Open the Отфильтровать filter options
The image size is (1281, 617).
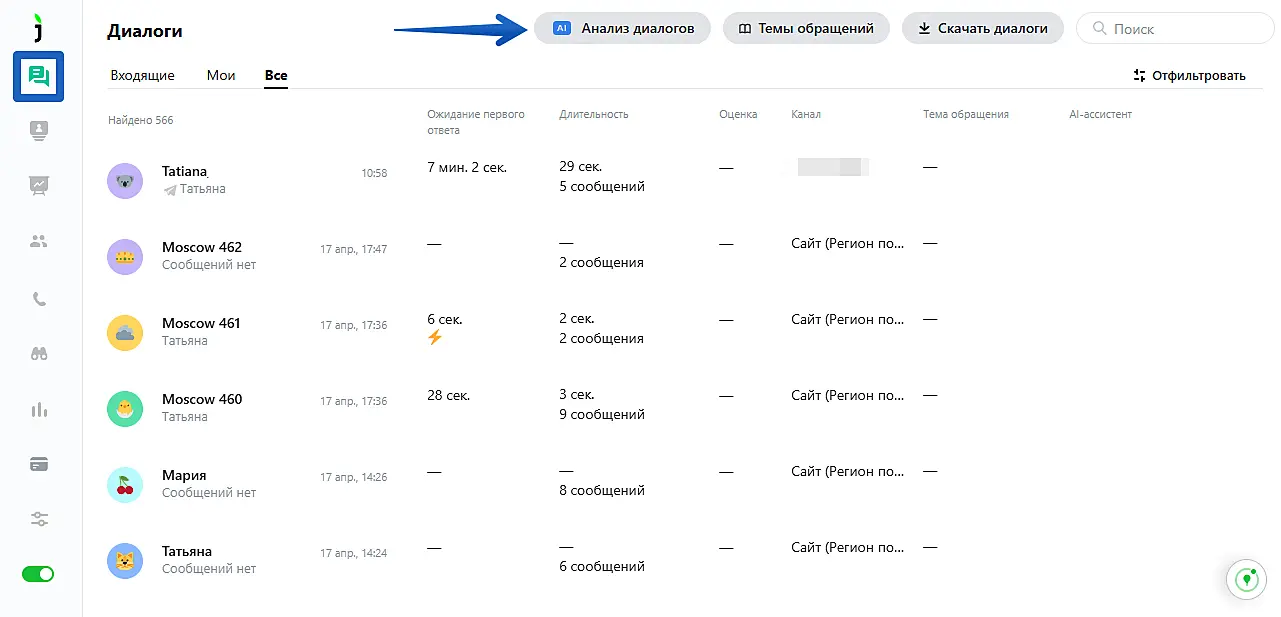coord(1189,76)
